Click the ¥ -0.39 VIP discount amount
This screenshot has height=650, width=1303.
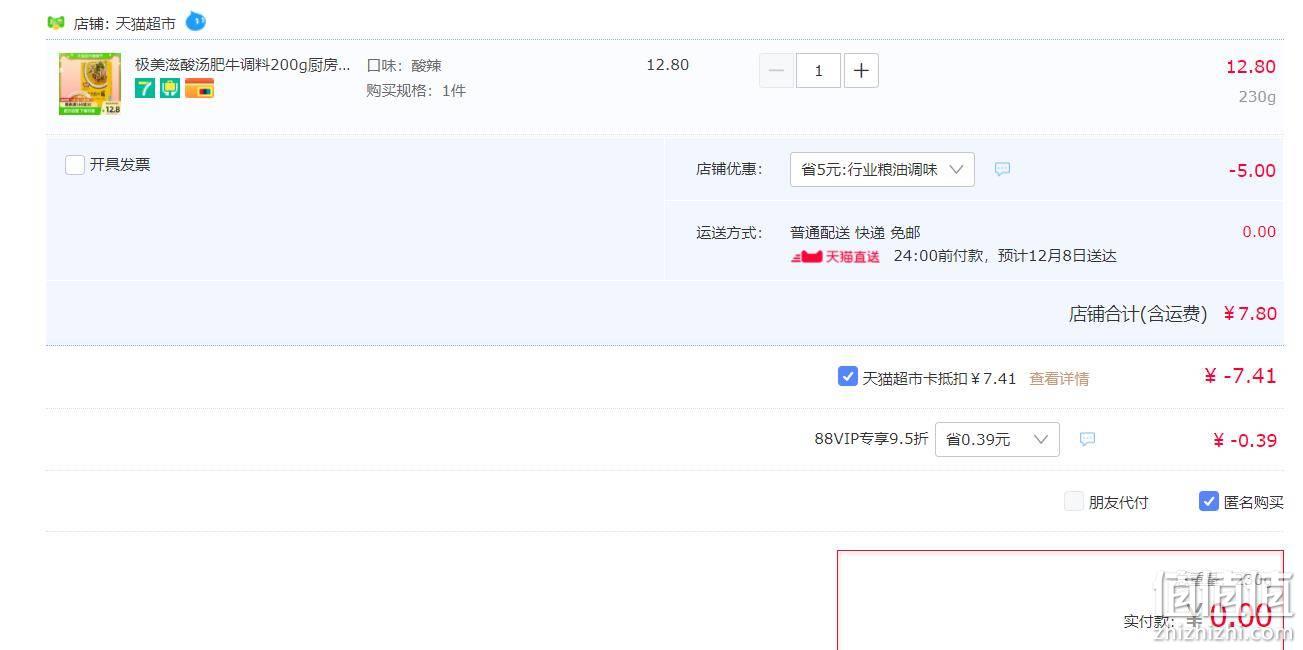pyautogui.click(x=1244, y=440)
